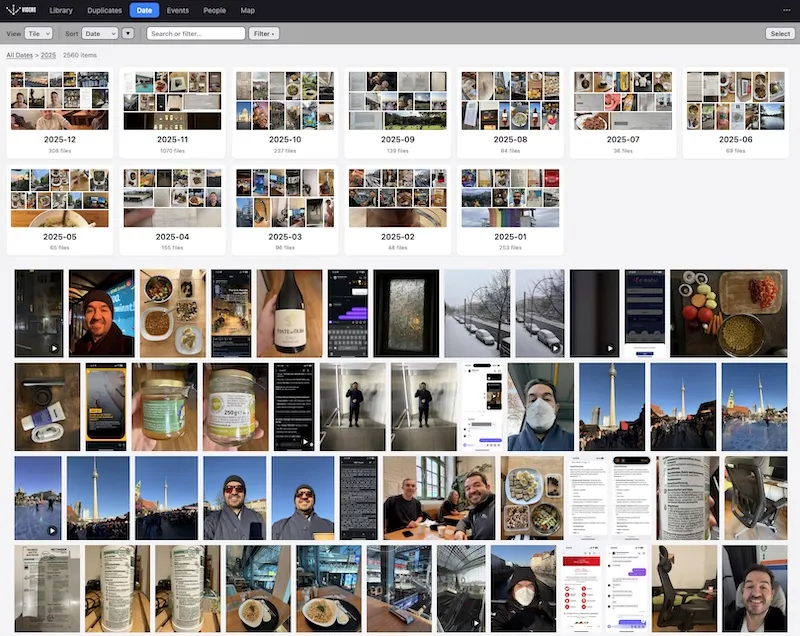Open the Sort Date dropdown
Image resolution: width=800 pixels, height=636 pixels.
tap(99, 34)
